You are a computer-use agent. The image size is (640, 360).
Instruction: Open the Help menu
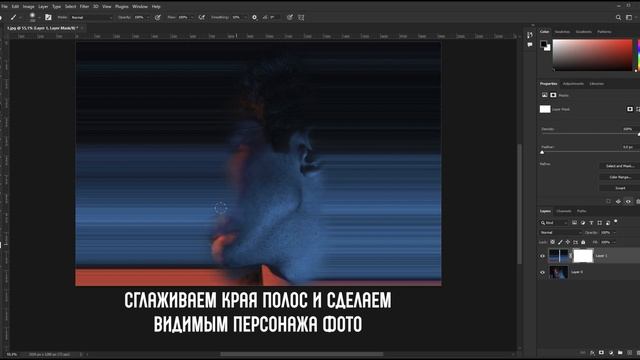click(x=156, y=7)
